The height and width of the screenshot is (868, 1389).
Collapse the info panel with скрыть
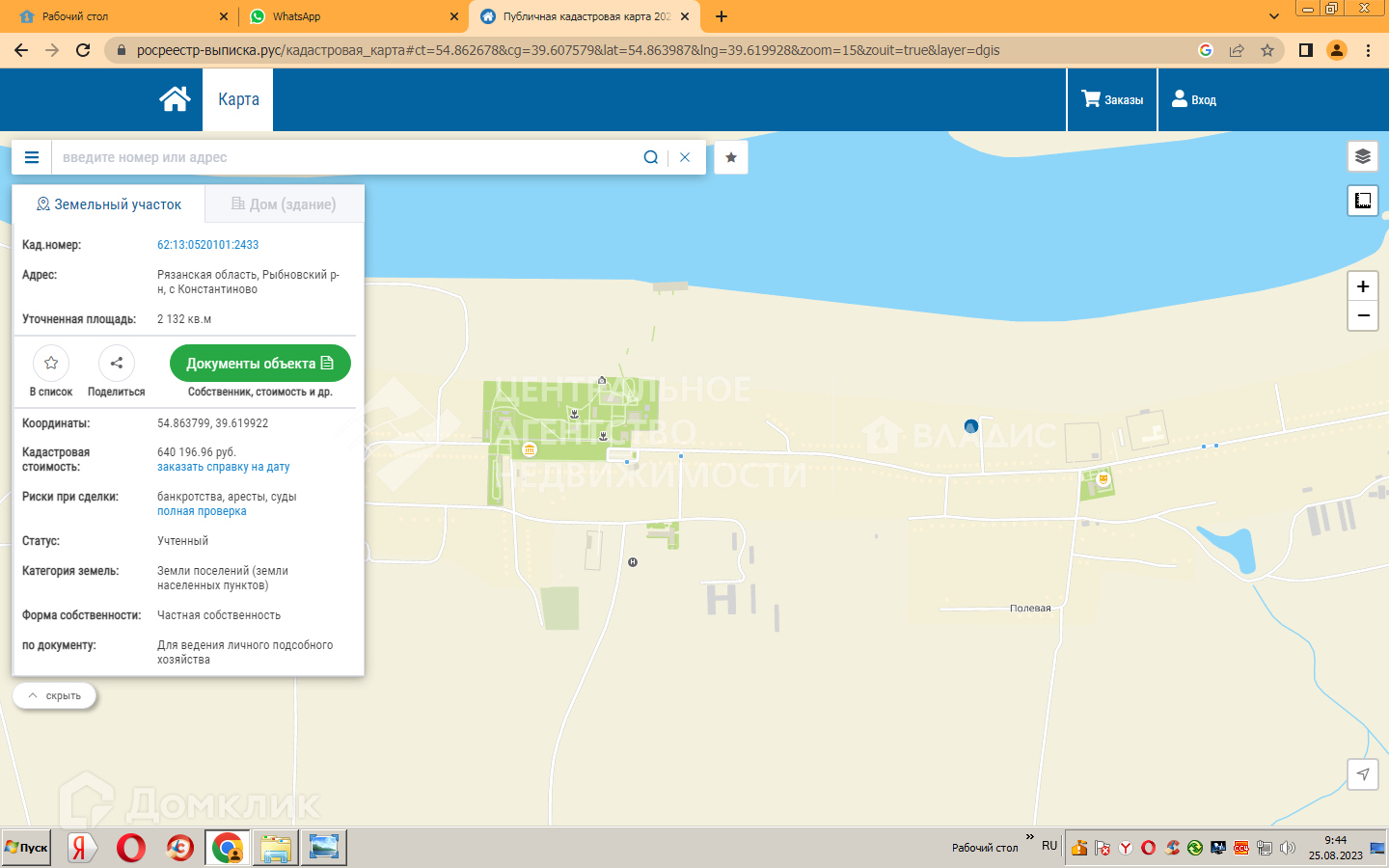[x=55, y=695]
